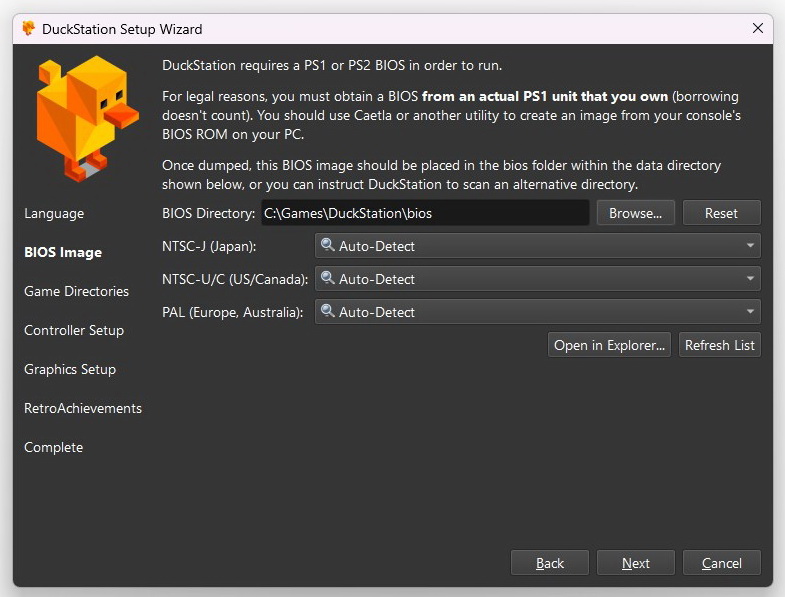Viewport: 785px width, 597px height.
Task: Click Next to continue the wizard
Action: 636,563
